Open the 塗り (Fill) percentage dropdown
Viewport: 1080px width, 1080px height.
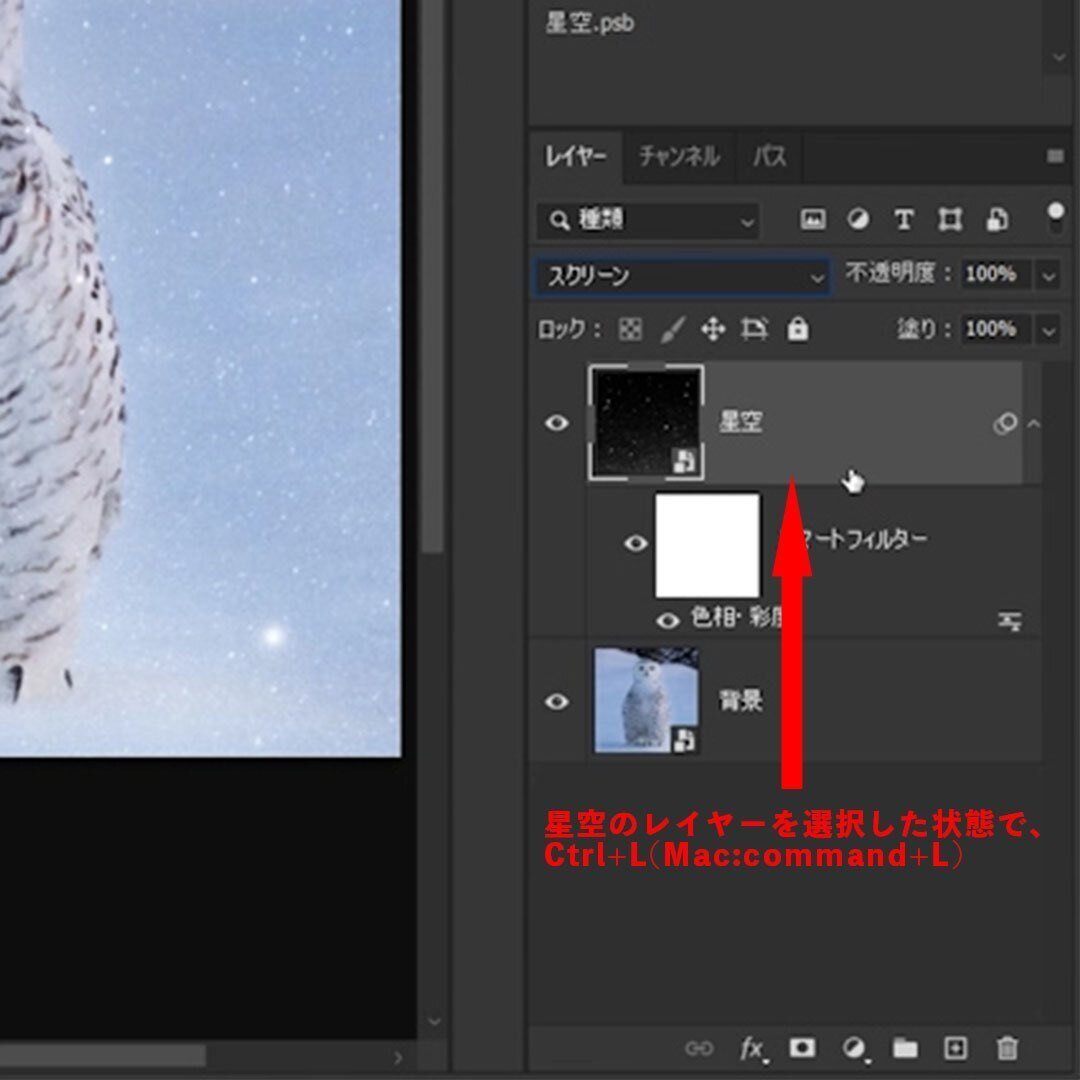click(x=1047, y=330)
